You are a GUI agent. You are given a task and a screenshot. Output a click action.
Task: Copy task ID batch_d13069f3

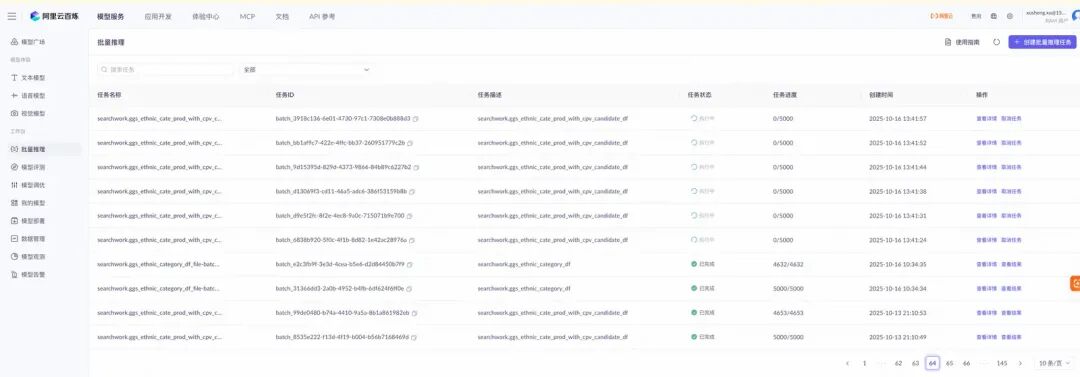tap(413, 192)
